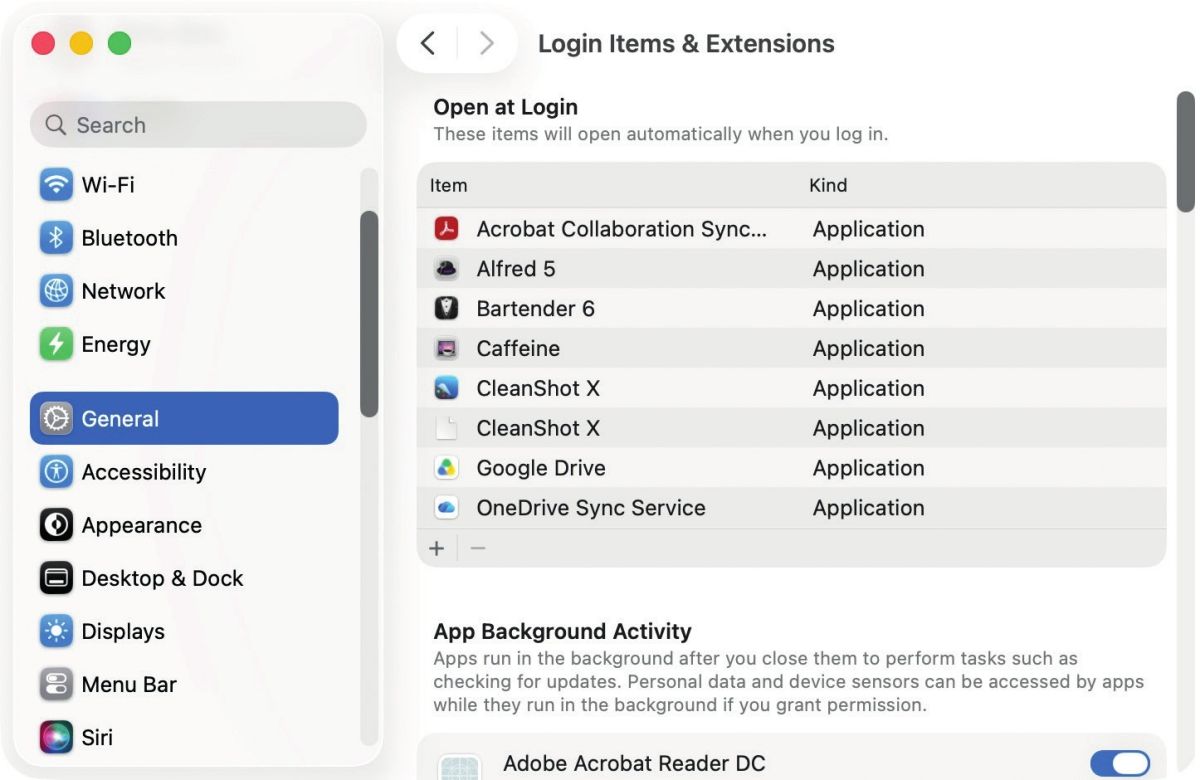
Task: Click the Accessibility sidebar icon
Action: pos(56,472)
